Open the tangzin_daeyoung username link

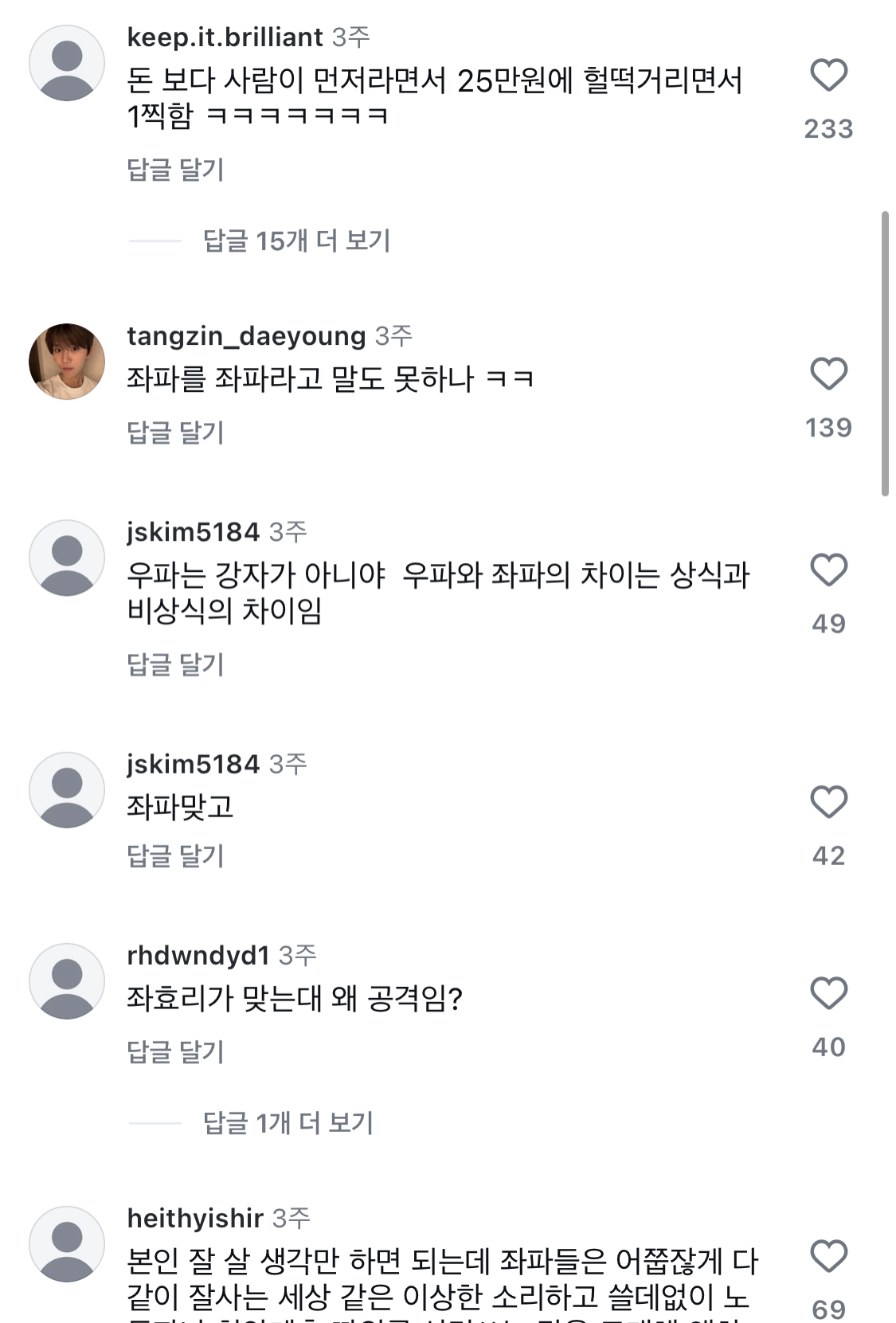(246, 336)
